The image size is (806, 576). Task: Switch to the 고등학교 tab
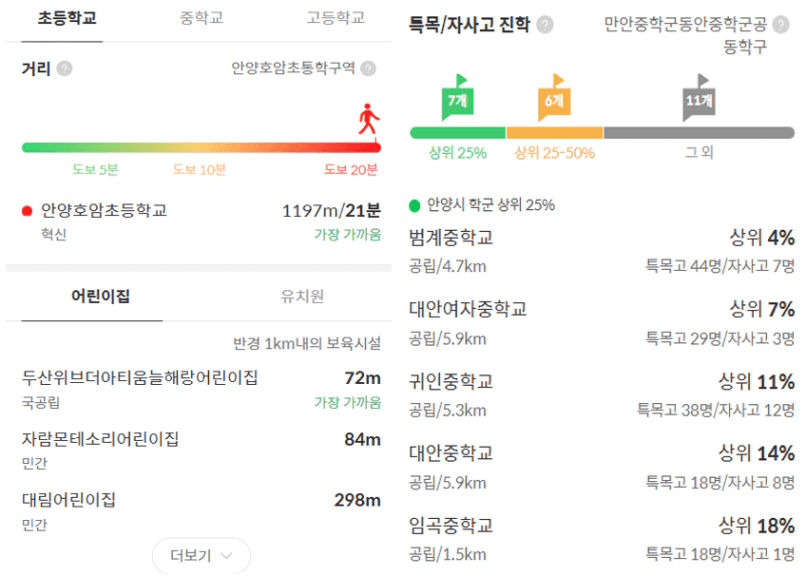(335, 19)
